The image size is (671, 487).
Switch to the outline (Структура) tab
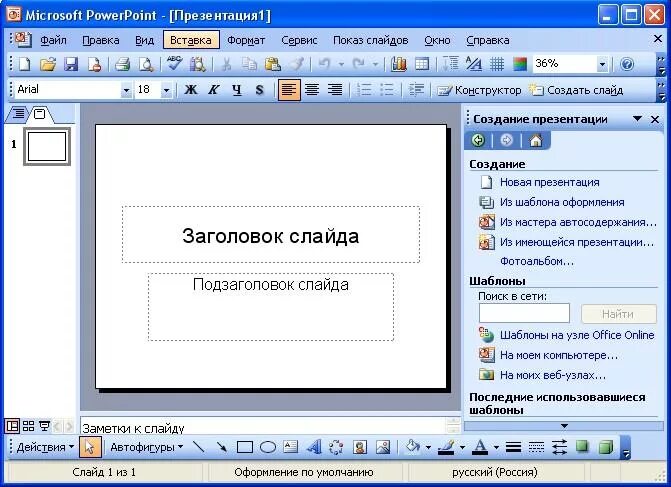(x=18, y=114)
